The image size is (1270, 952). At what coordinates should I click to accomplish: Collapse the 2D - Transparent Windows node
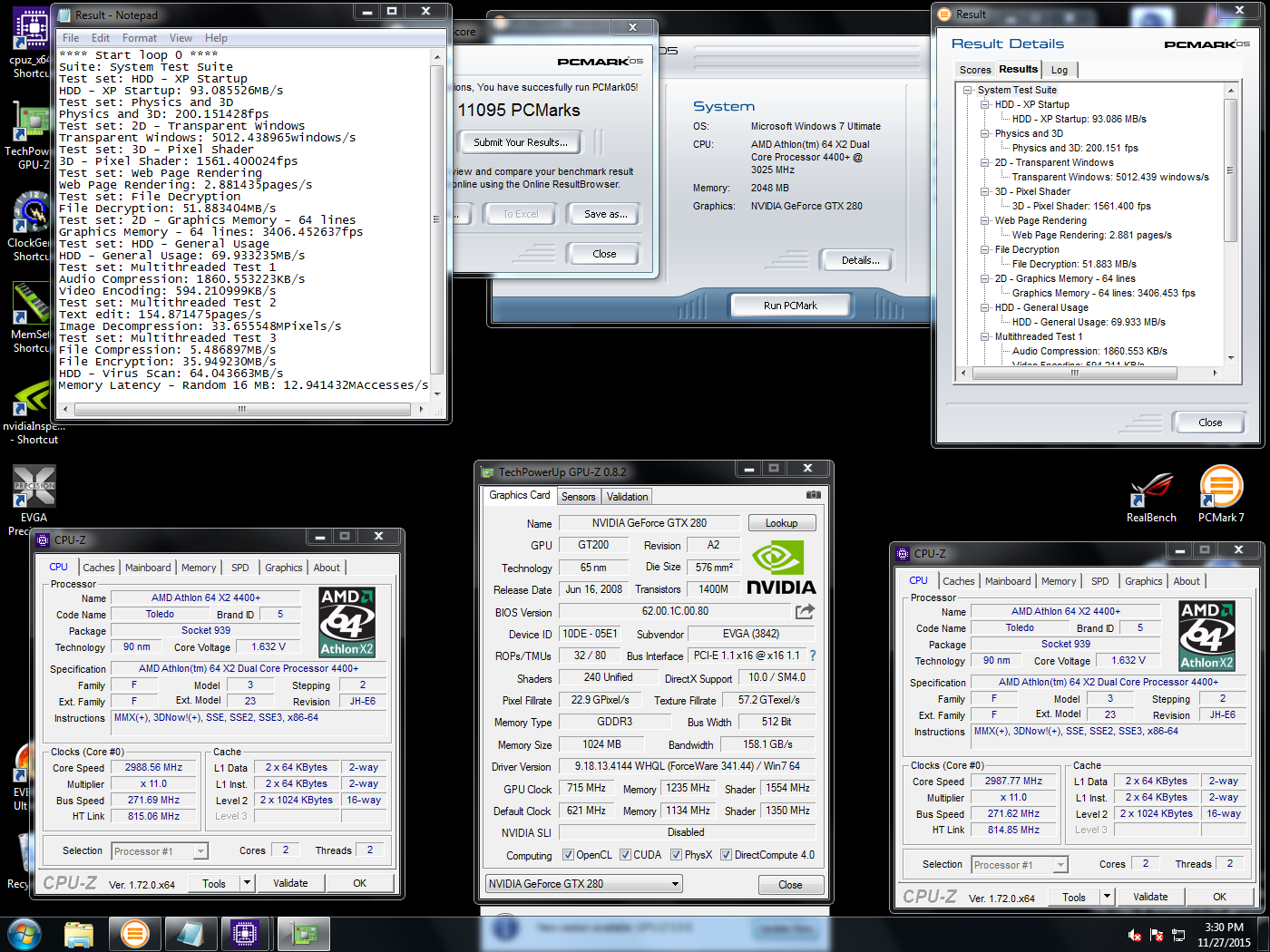(x=985, y=163)
